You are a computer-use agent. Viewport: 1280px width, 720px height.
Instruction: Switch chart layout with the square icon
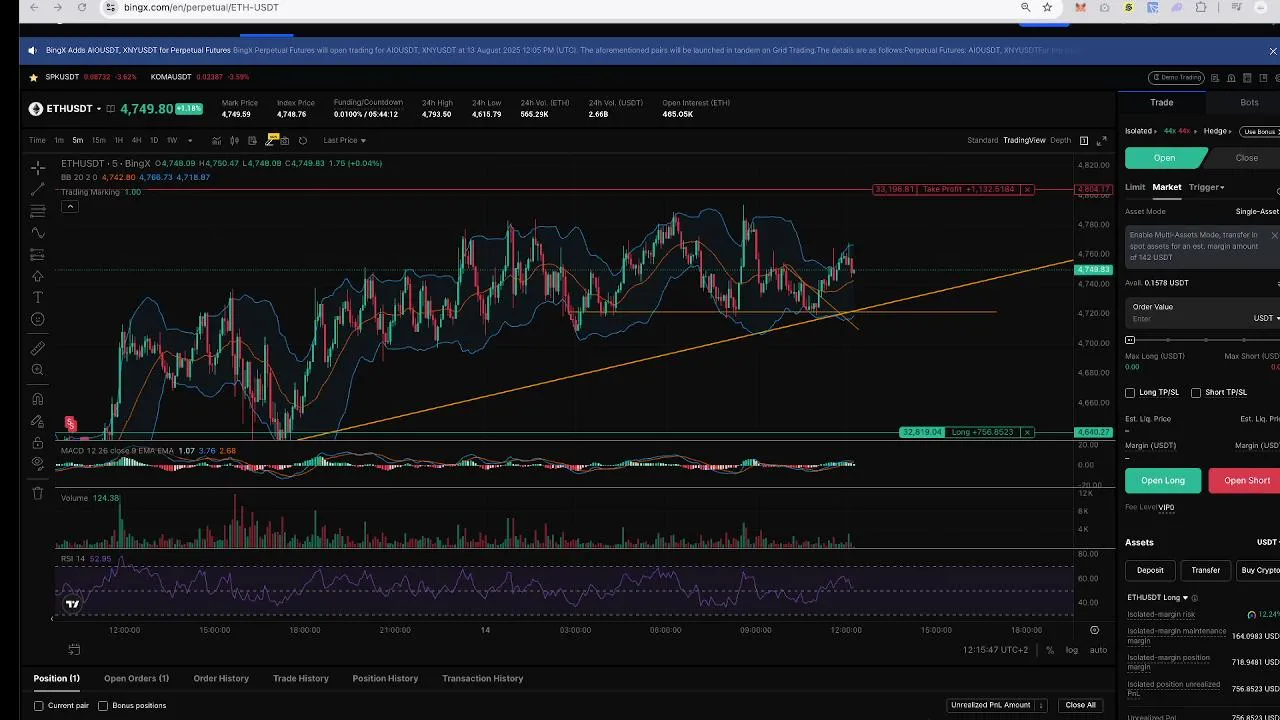1083,140
